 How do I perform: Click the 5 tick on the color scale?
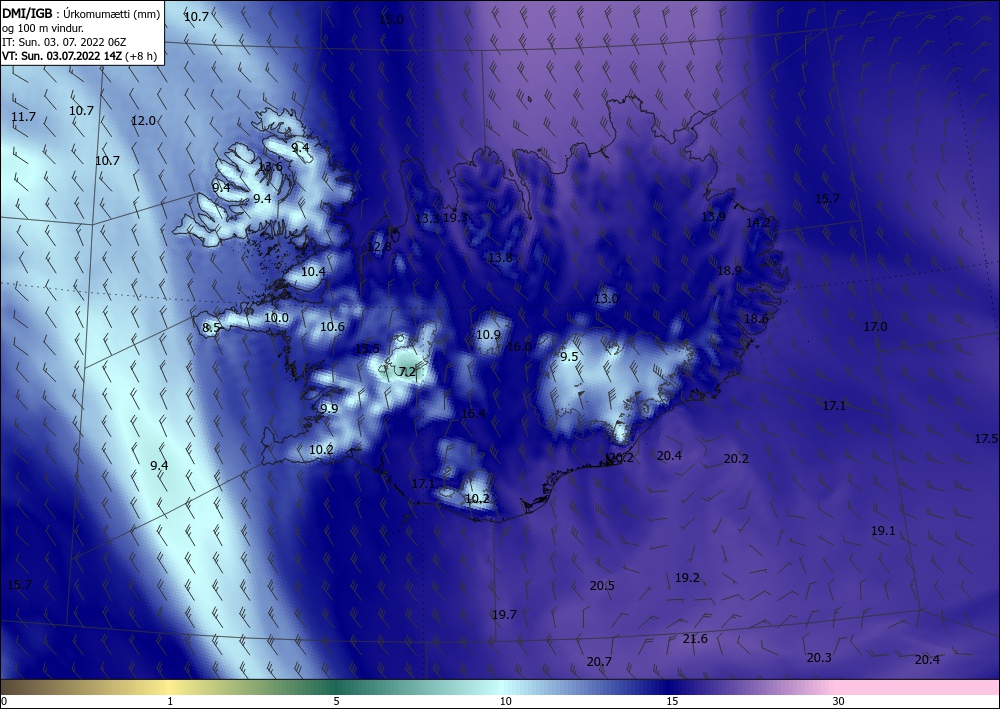(336, 702)
